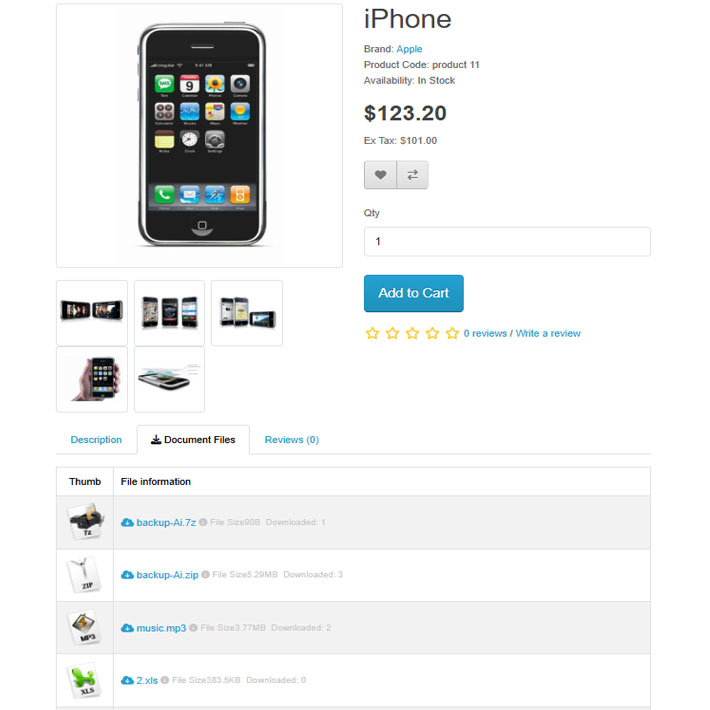Click the MP3 file type thumb icon
Screen dimensions: 710x710
[x=84, y=628]
